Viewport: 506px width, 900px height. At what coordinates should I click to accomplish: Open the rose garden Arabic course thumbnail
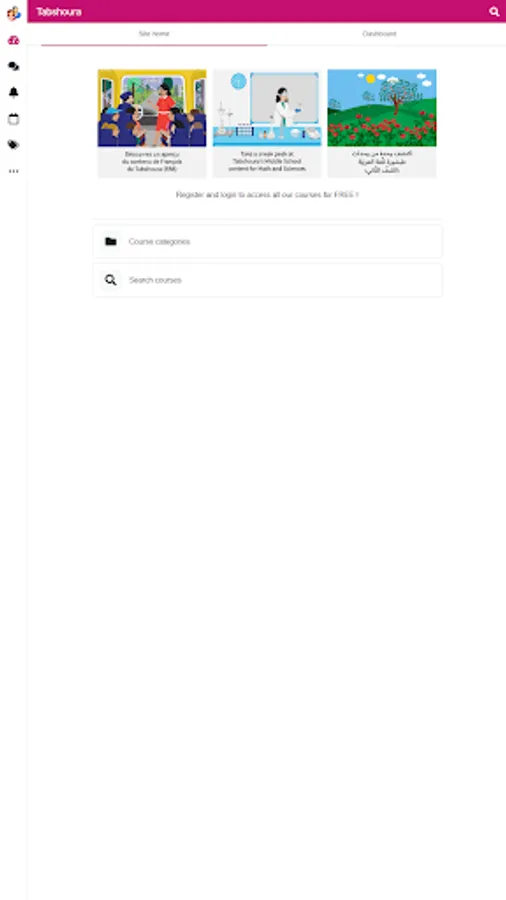coord(382,108)
